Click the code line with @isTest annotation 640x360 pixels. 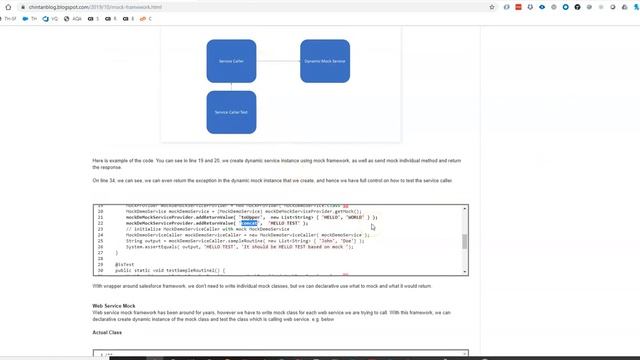(x=124, y=264)
